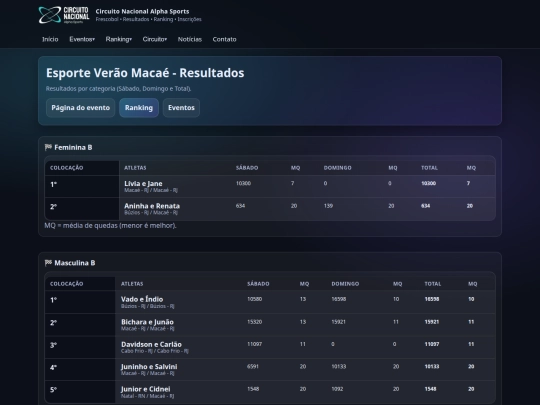Screen dimensions: 540x405
Task: Click the Sábado score 6591
Action: pyautogui.click(x=253, y=366)
